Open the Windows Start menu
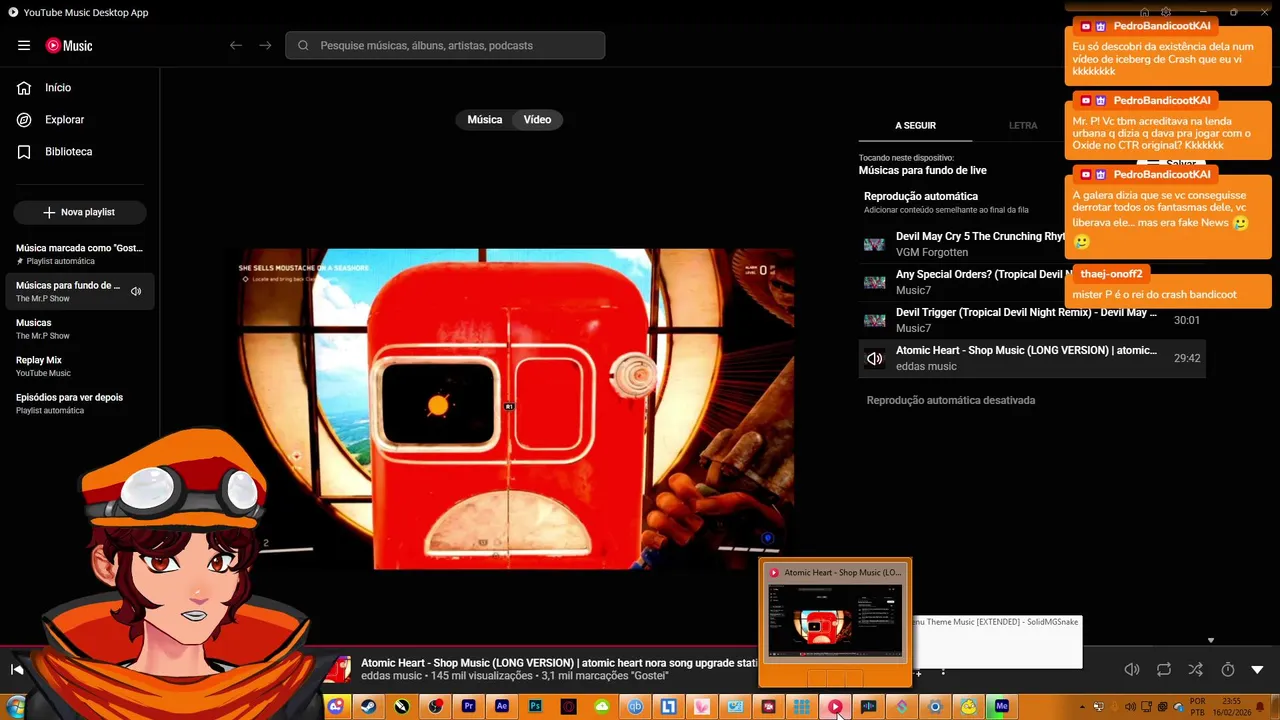This screenshot has width=1280, height=720. pyautogui.click(x=14, y=706)
